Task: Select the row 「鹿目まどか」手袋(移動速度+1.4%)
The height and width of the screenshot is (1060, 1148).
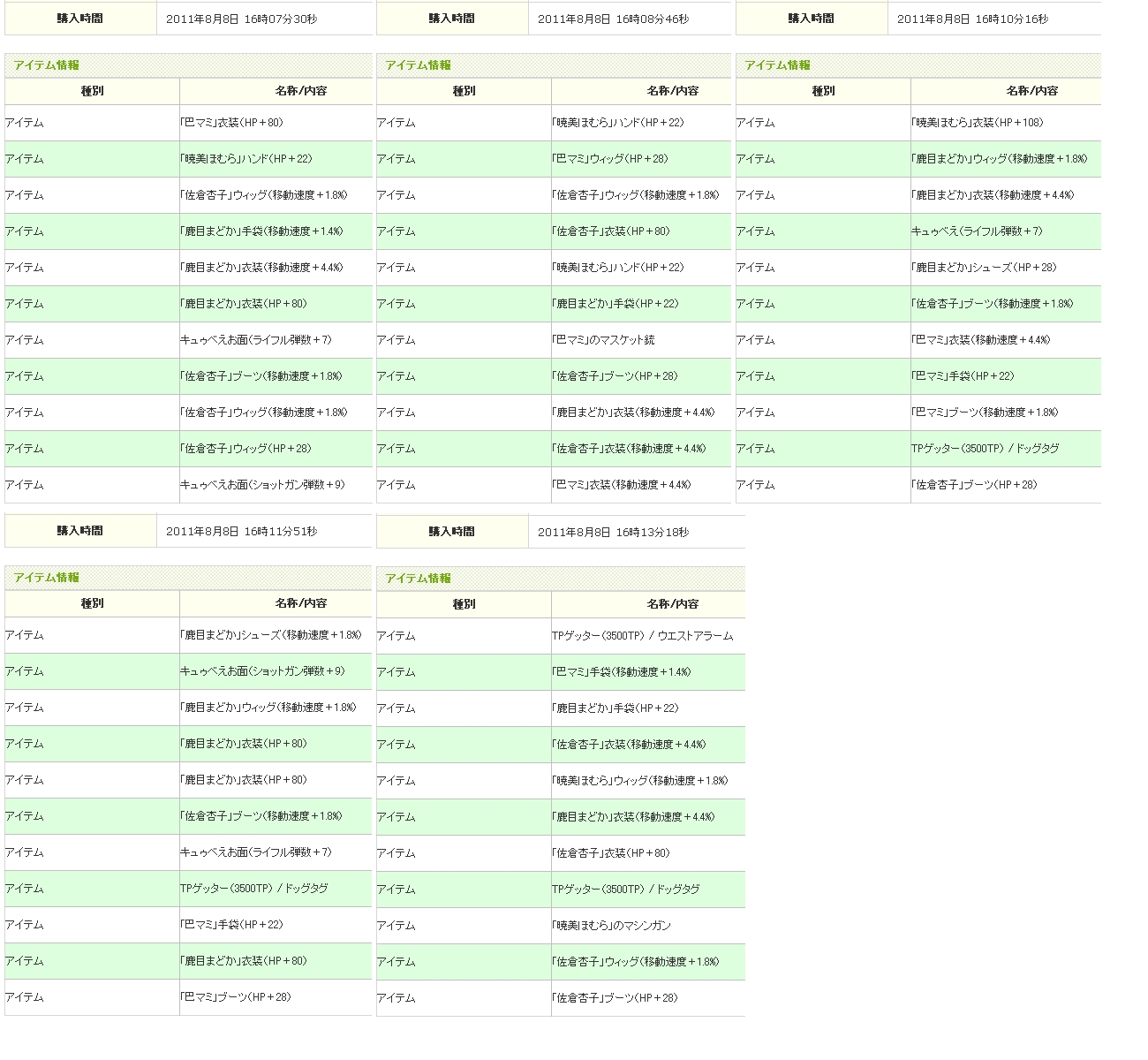Action: (188, 231)
